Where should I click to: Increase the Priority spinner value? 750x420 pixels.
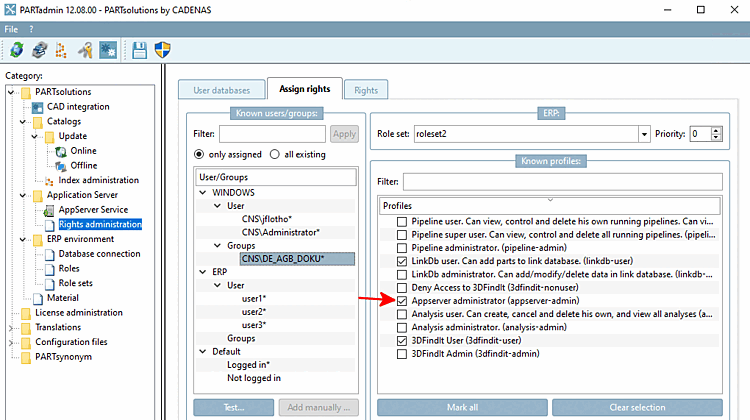coord(716,131)
